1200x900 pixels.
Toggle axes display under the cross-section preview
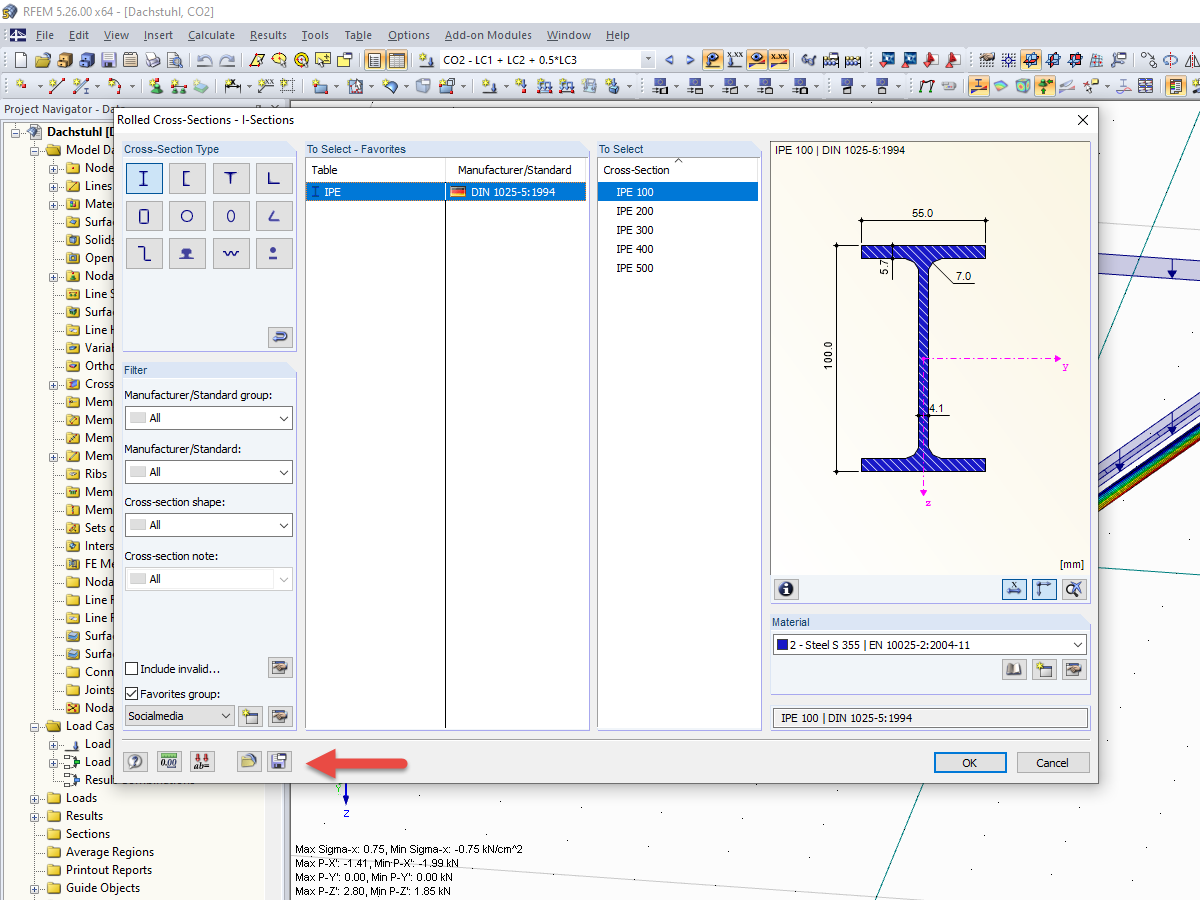point(1044,589)
